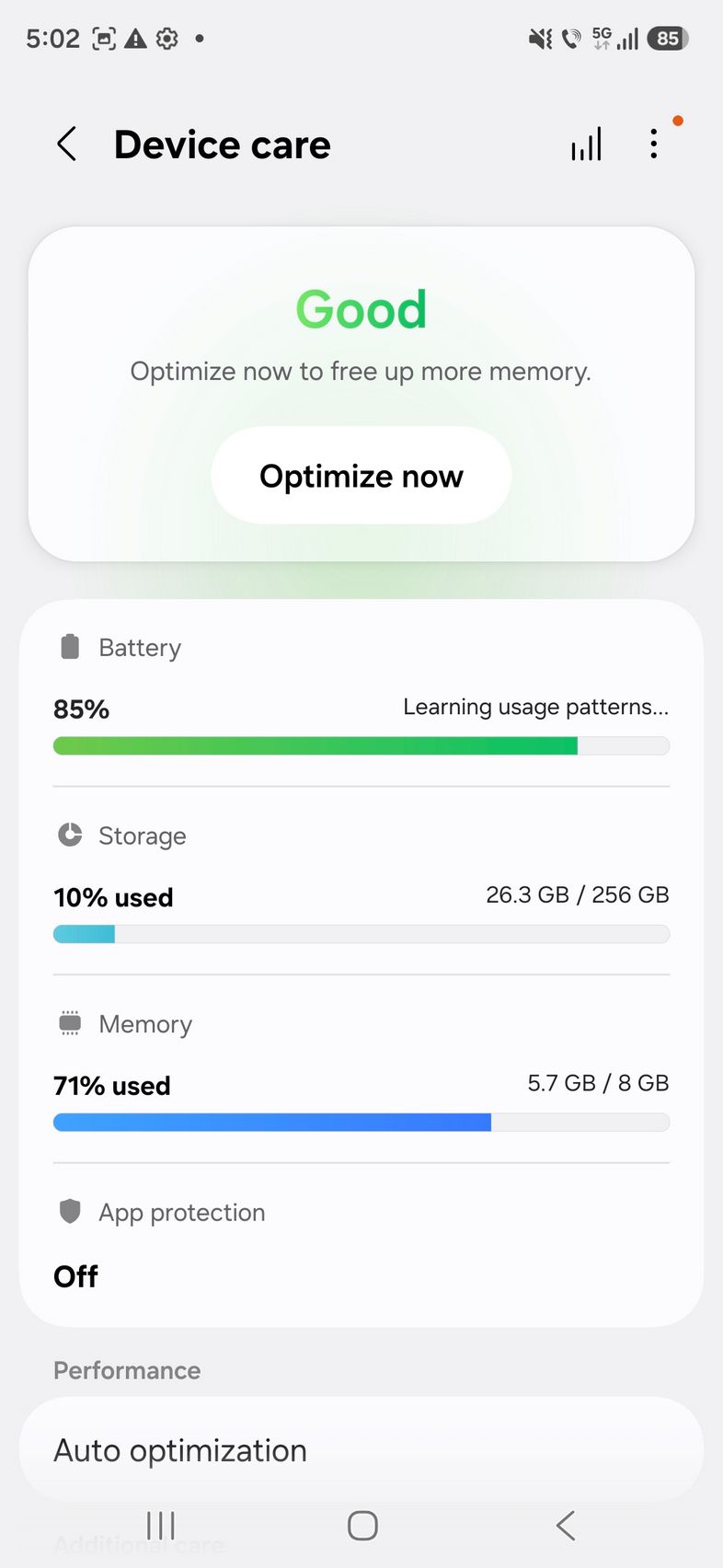Tap the App protection shield icon

(70, 1211)
